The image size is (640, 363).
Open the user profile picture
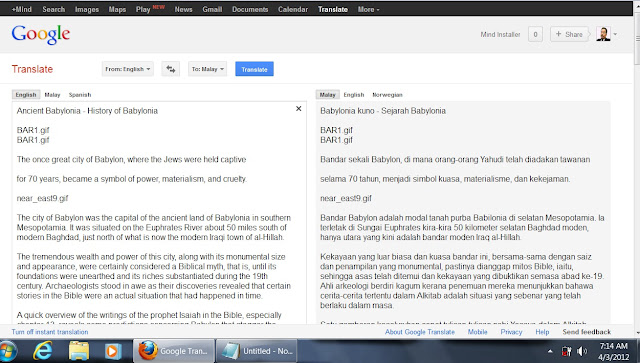(603, 34)
